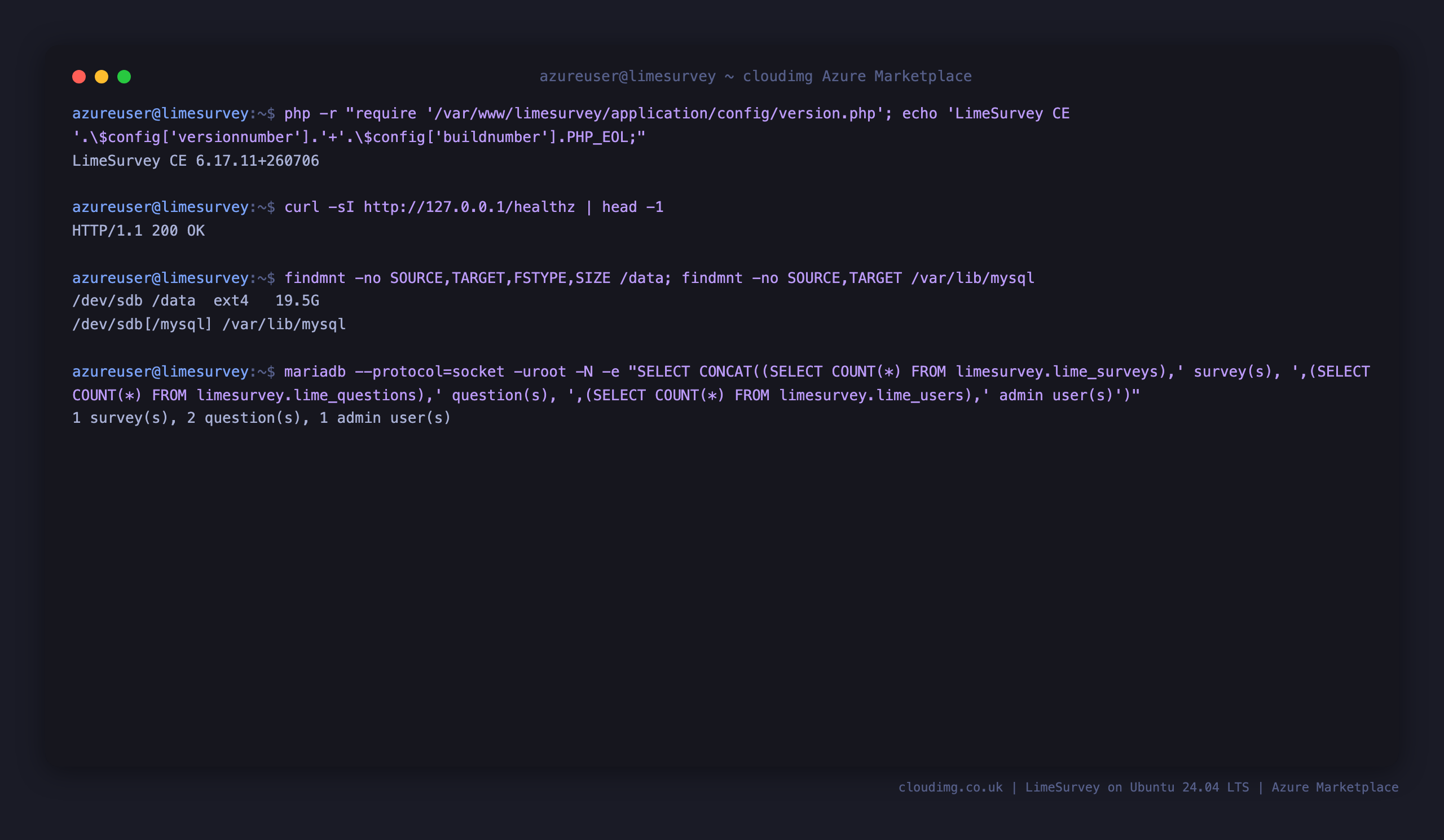This screenshot has width=1444, height=840.
Task: Click the red close window dot
Action: click(x=79, y=77)
